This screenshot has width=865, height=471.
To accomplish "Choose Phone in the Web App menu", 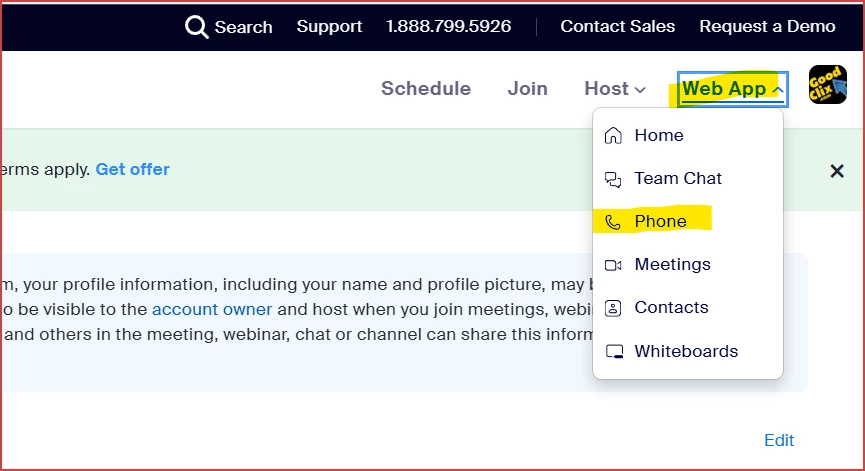I will pyautogui.click(x=688, y=222).
